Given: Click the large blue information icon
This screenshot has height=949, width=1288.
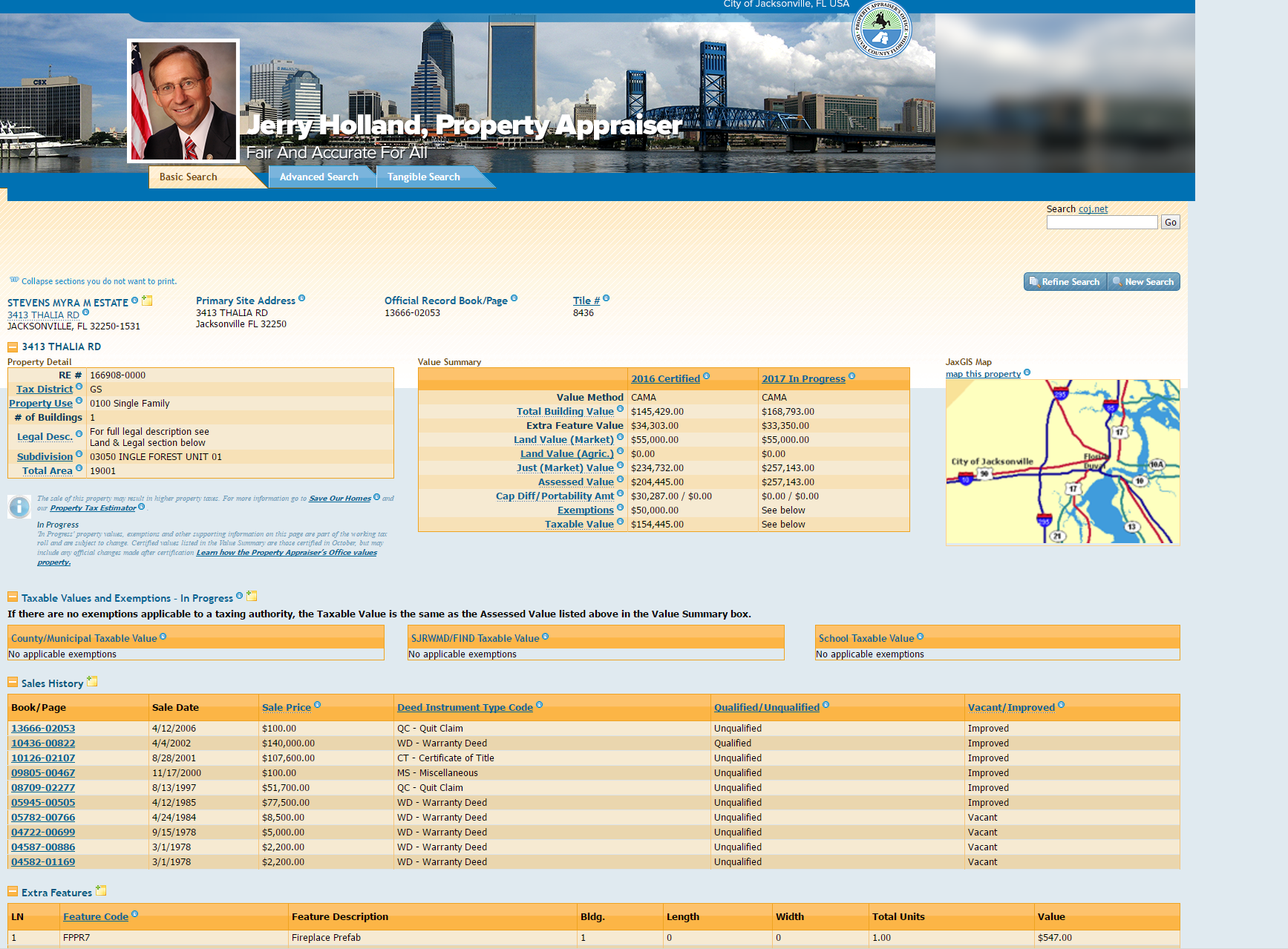Looking at the screenshot, I should [19, 507].
